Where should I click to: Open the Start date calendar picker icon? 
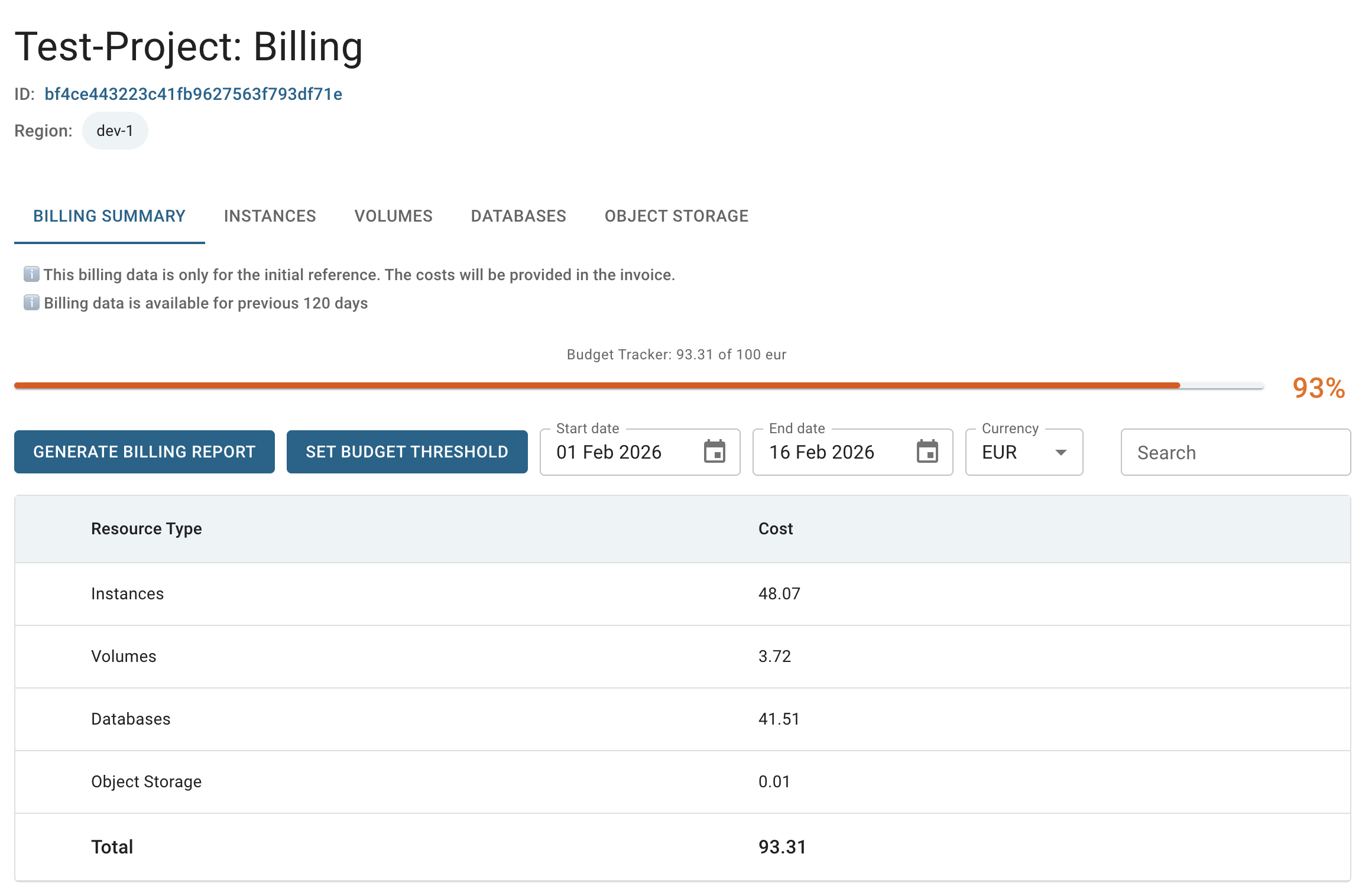tap(714, 452)
